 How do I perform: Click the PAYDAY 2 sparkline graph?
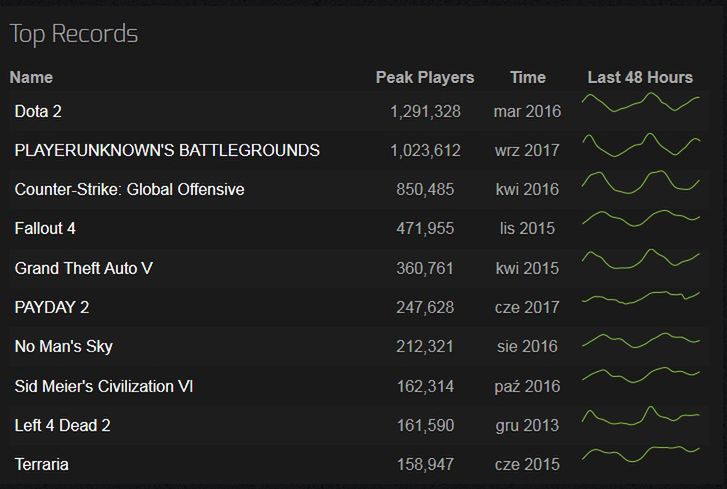click(641, 298)
